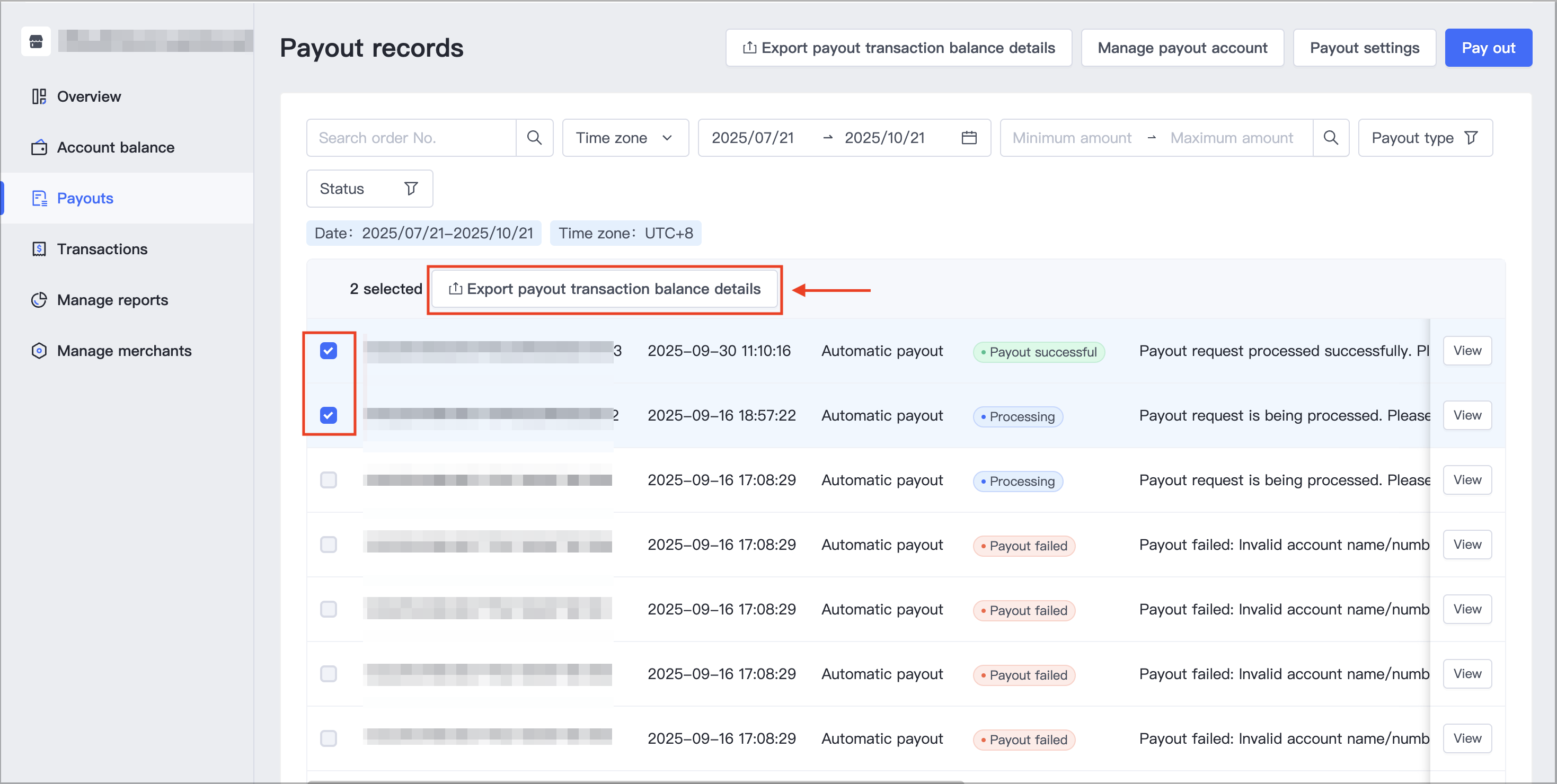View the second Payout failed record
The image size is (1557, 784).
1467,609
